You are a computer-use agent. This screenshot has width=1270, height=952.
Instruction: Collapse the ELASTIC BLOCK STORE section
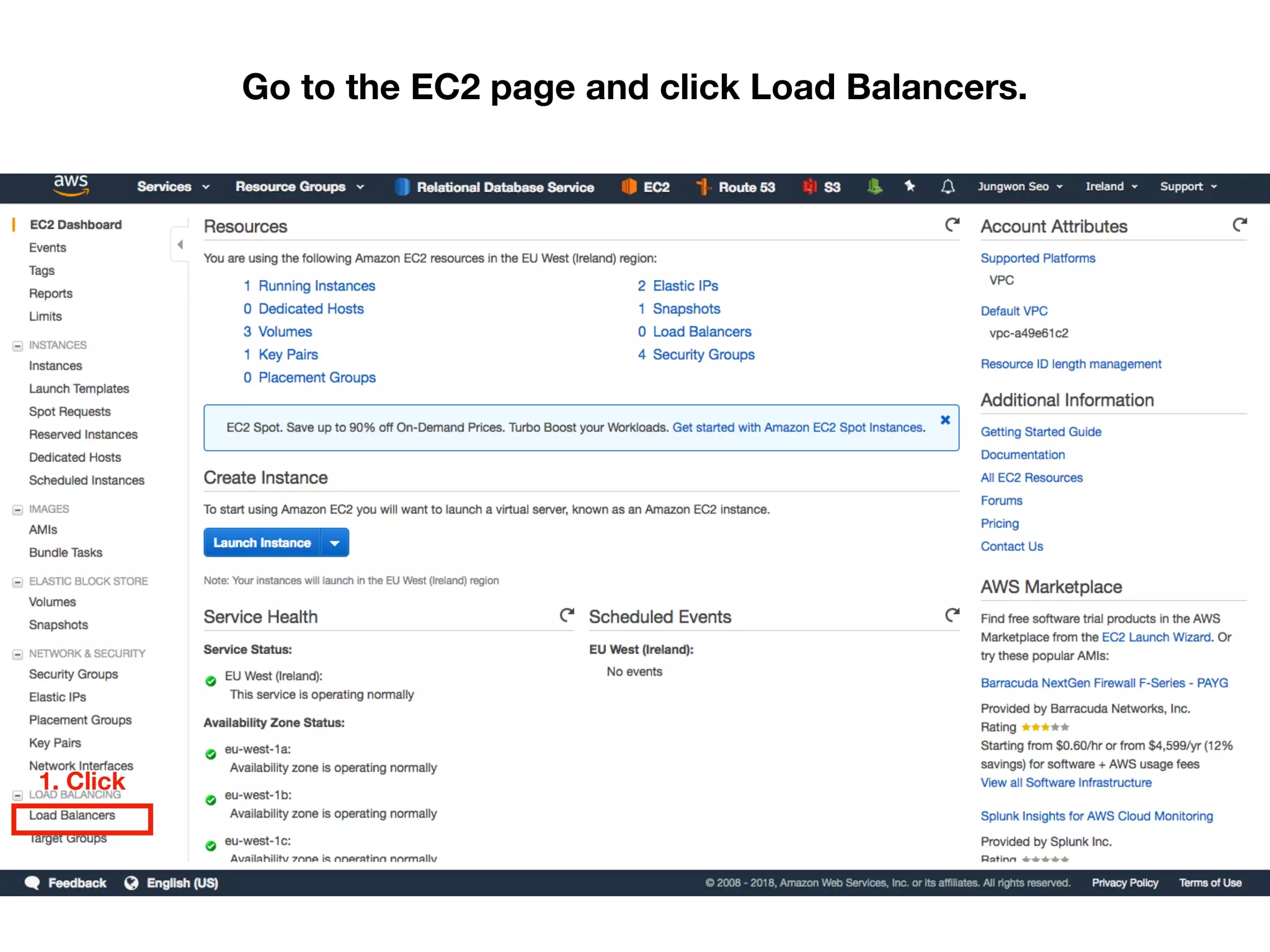[18, 582]
